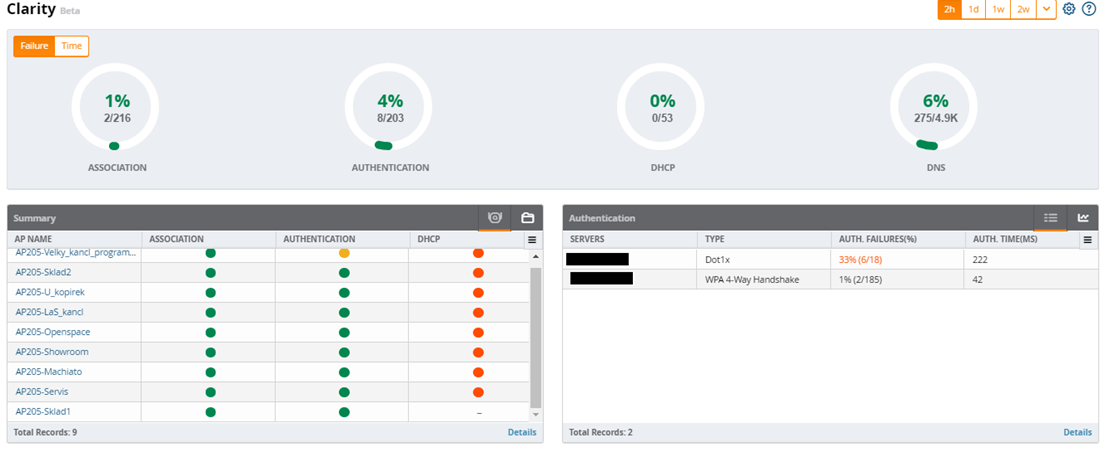Open the DHCP failure gauge
Image resolution: width=1100 pixels, height=457 pixels.
tap(661, 107)
